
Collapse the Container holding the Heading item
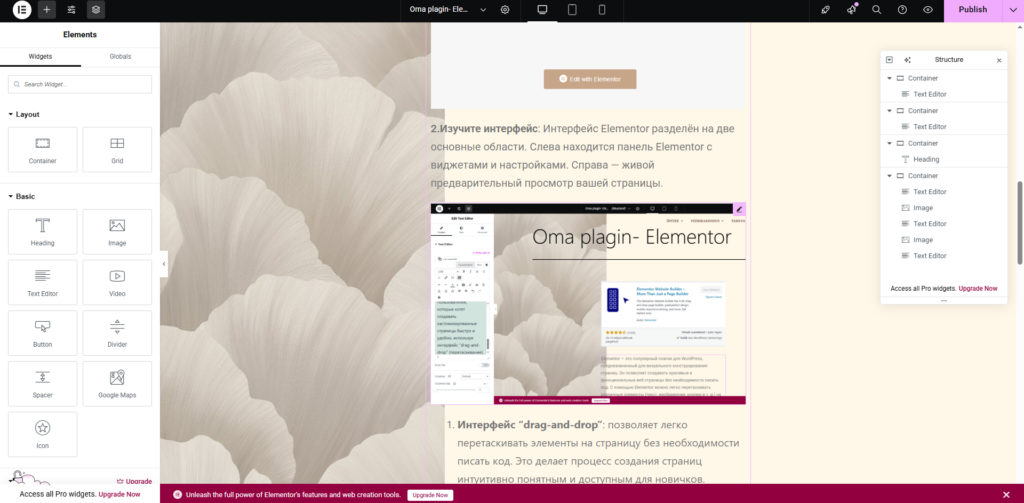(889, 143)
